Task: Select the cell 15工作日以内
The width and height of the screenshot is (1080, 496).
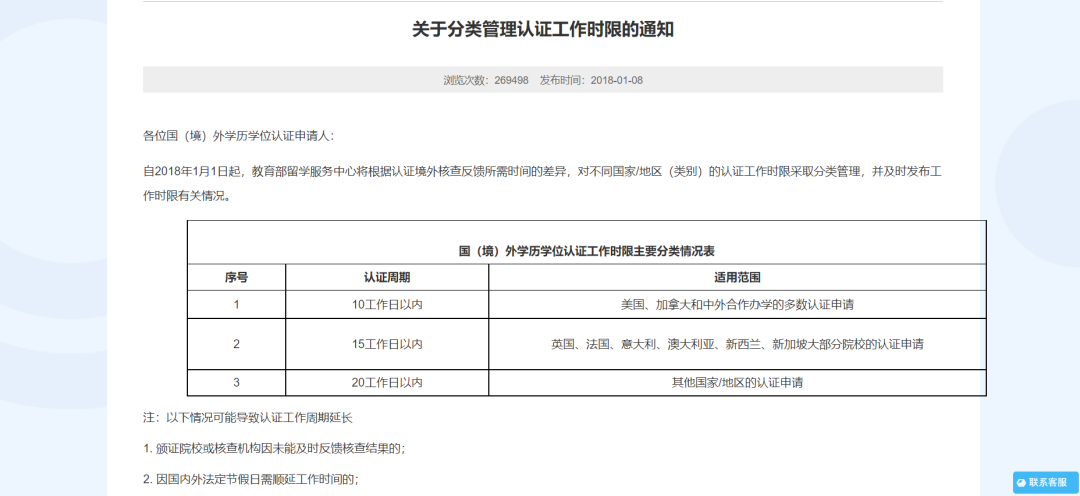Action: [387, 344]
